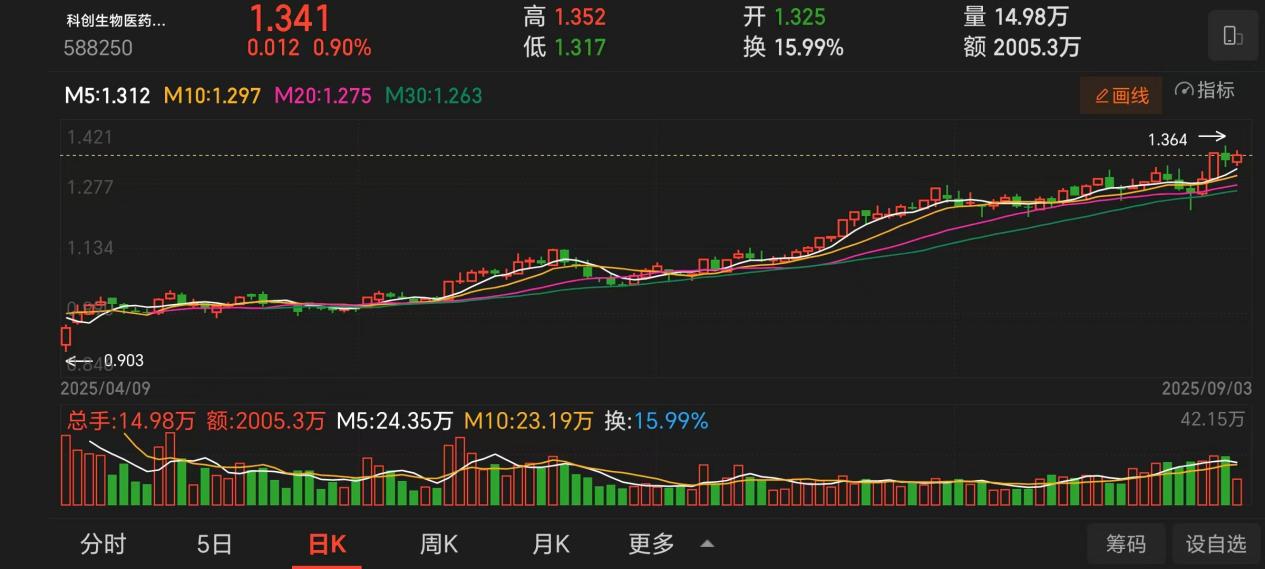Image resolution: width=1265 pixels, height=569 pixels.
Task: Click the M5:1.312 moving average label
Action: pos(107,96)
